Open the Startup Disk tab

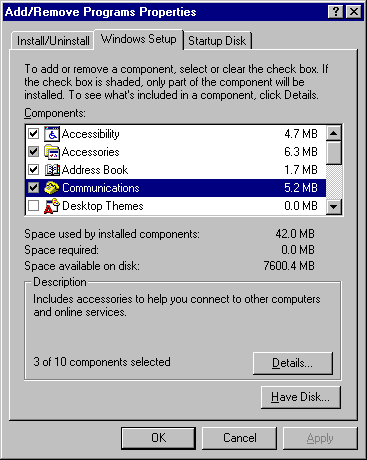point(217,41)
